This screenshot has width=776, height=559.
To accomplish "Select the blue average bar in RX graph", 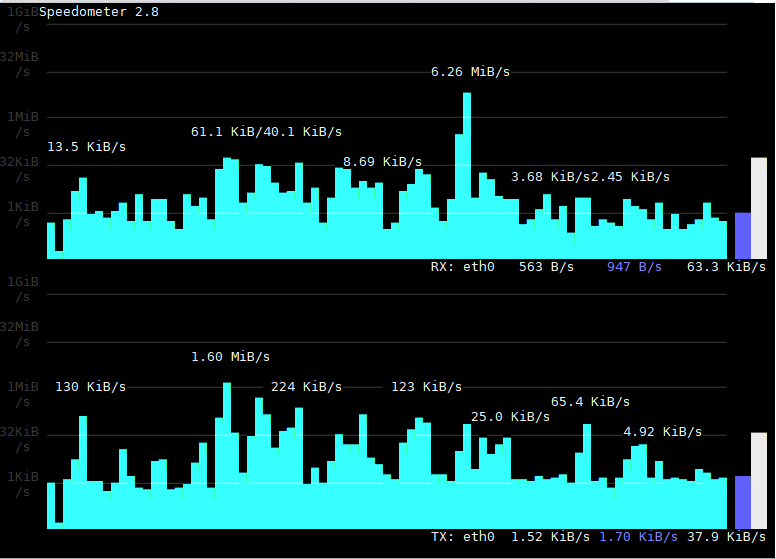I will [x=742, y=235].
